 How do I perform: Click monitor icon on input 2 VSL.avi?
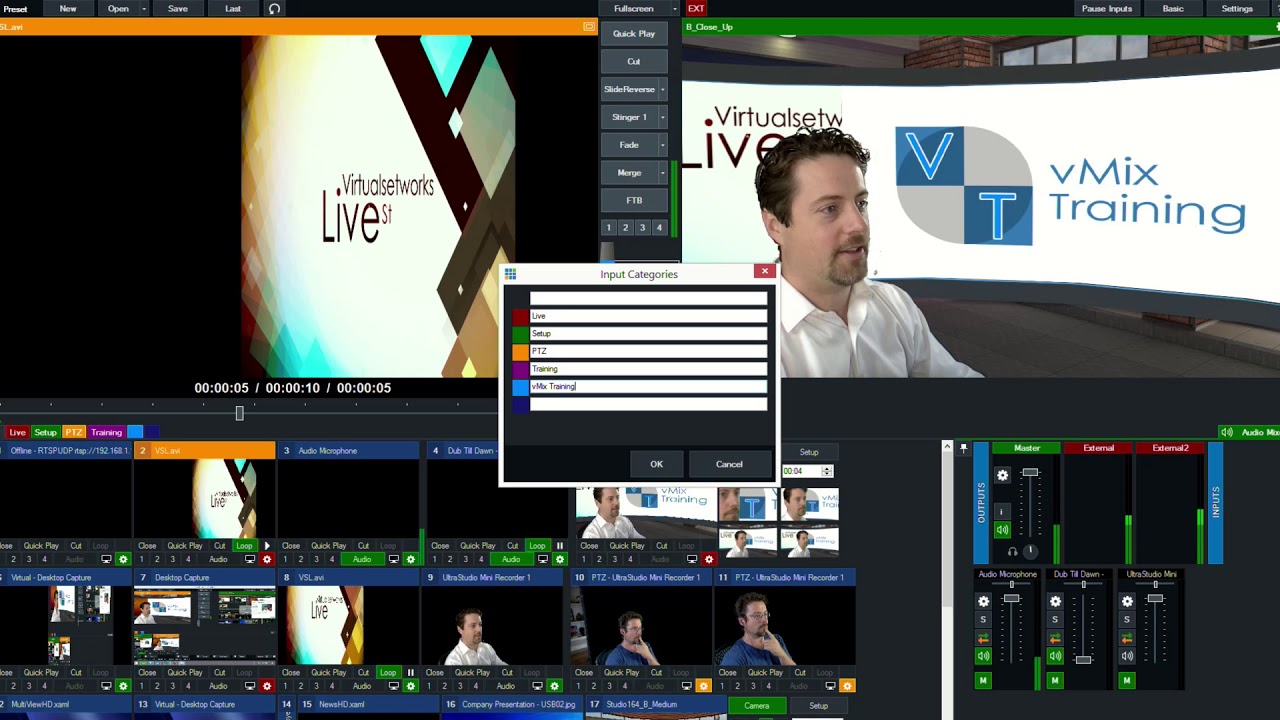point(250,559)
